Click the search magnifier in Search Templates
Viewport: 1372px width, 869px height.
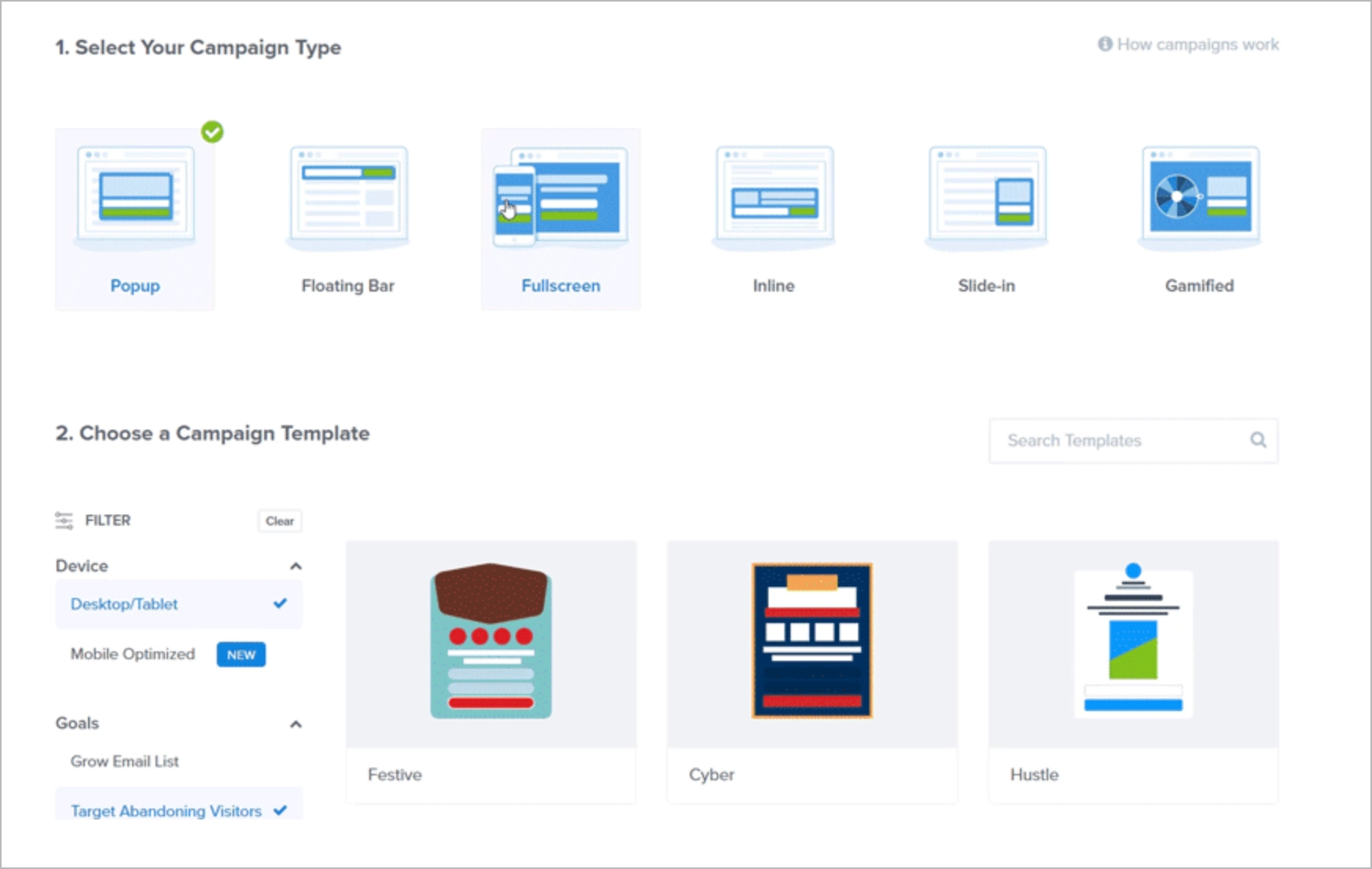[x=1258, y=441]
